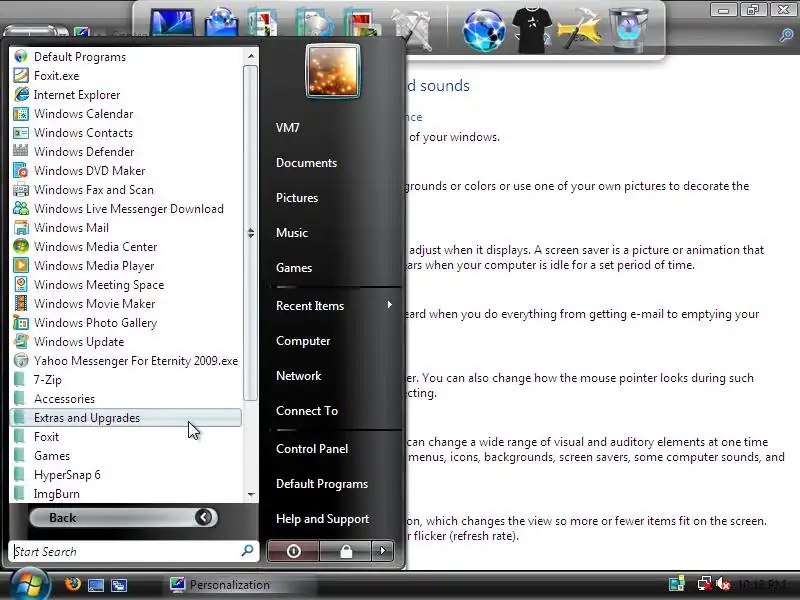Click the Windows Start orb
Screen dimensions: 800x600
[x=30, y=584]
